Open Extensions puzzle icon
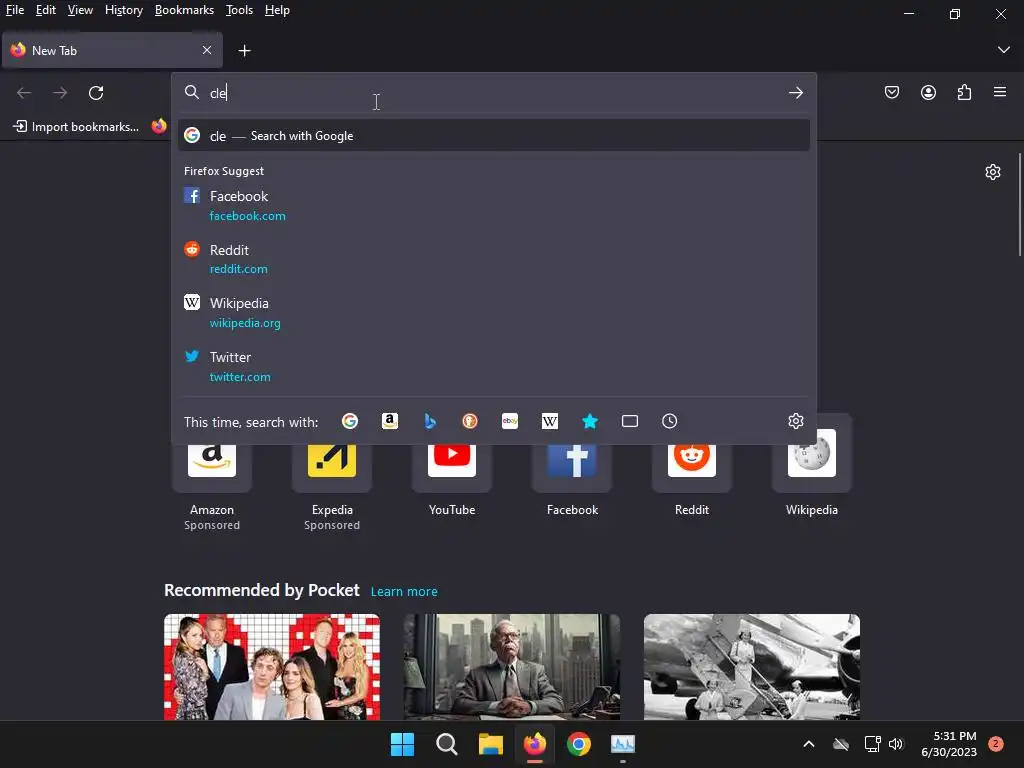The height and width of the screenshot is (768, 1024). coord(964,93)
